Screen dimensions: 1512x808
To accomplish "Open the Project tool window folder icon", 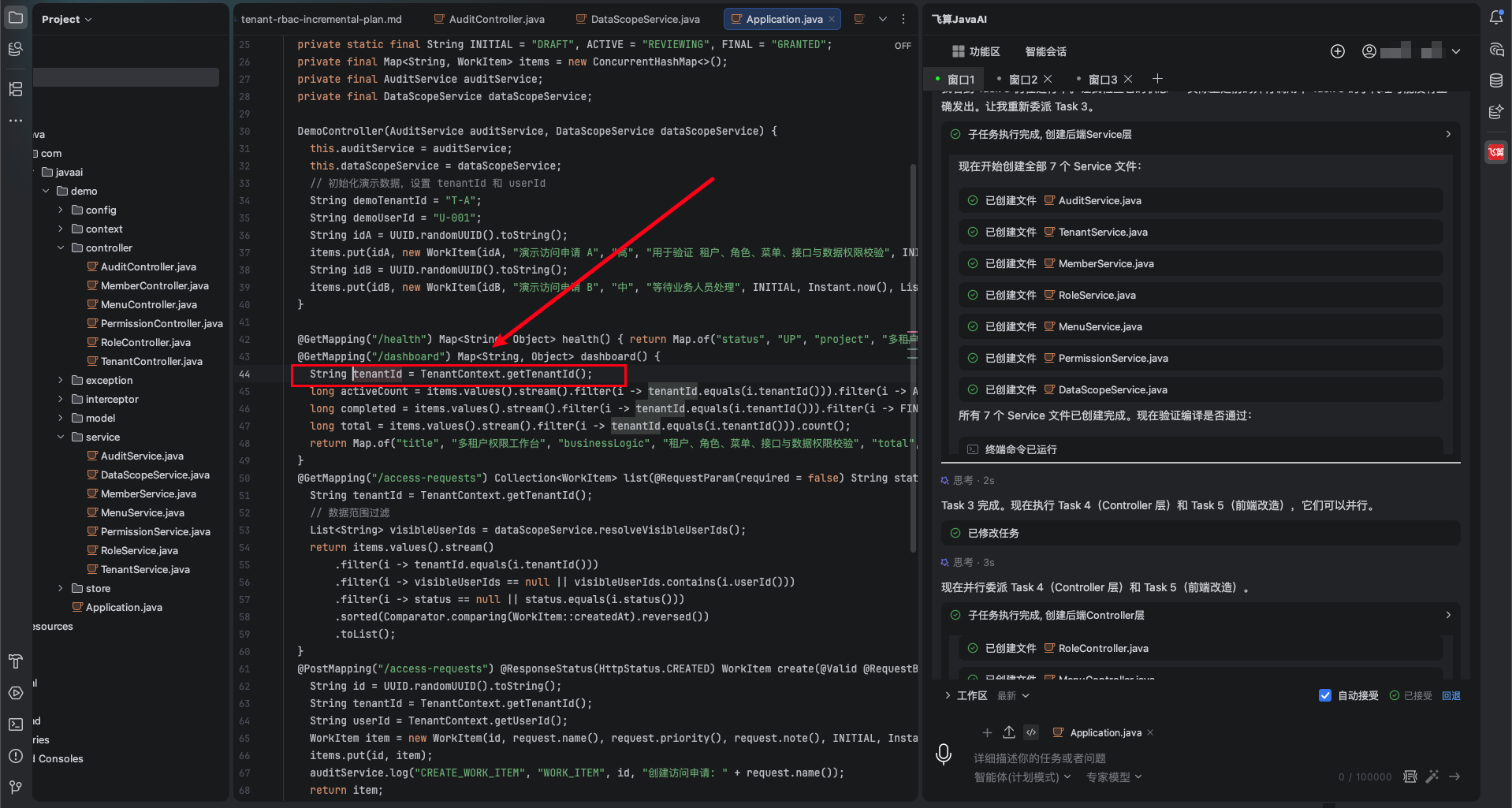I will [x=15, y=17].
